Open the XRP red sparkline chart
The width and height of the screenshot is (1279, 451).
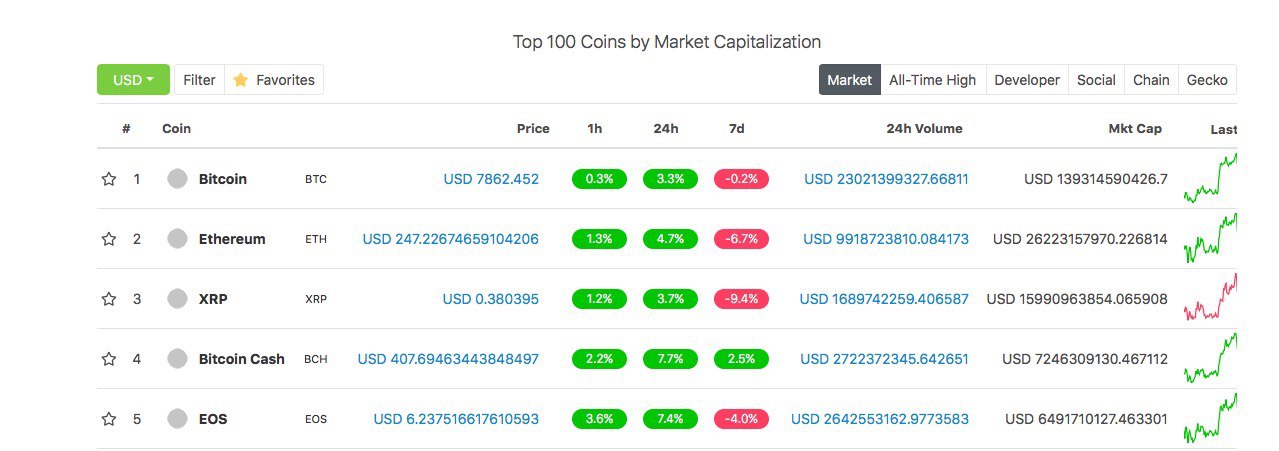(x=1210, y=297)
